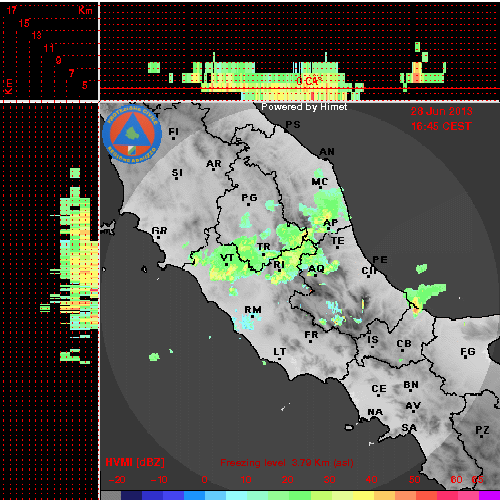Click the 'MC' city label on map

[x=320, y=182]
